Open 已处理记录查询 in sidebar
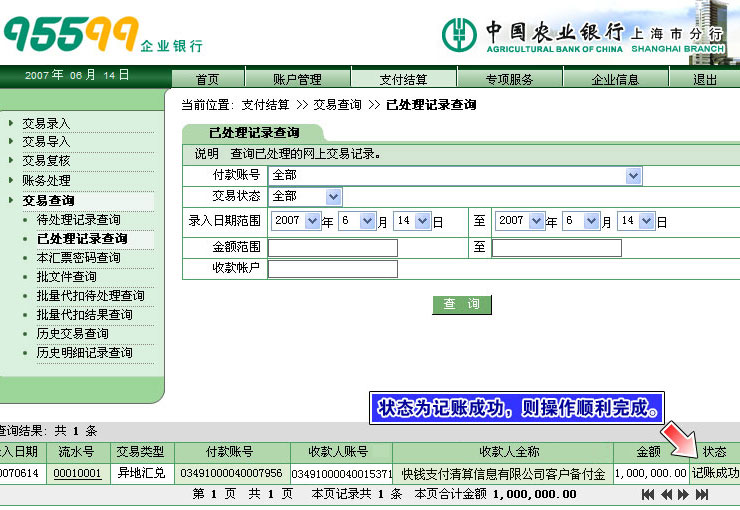 point(82,238)
